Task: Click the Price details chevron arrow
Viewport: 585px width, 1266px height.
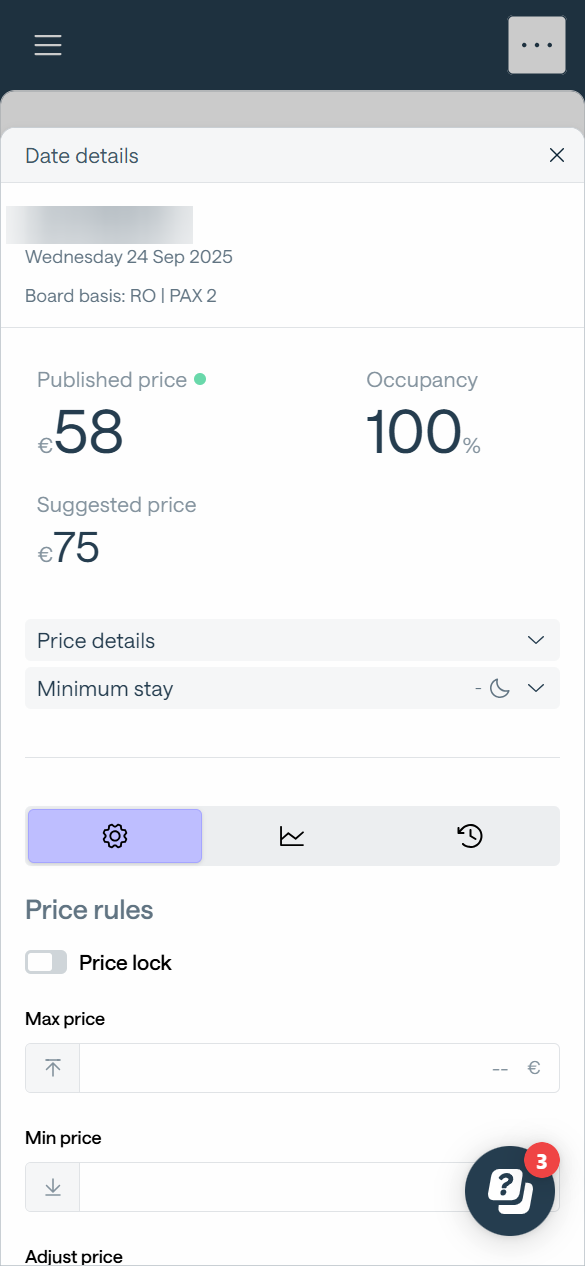Action: click(x=536, y=640)
